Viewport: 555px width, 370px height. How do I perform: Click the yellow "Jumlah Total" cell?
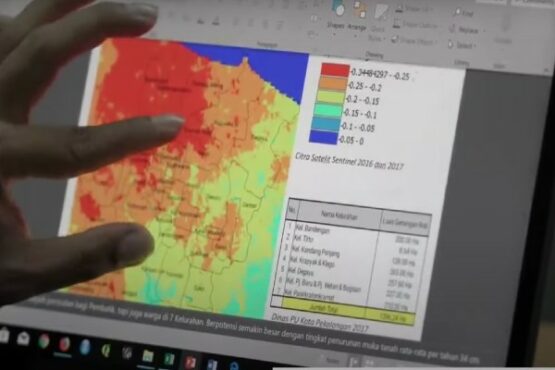(x=324, y=308)
